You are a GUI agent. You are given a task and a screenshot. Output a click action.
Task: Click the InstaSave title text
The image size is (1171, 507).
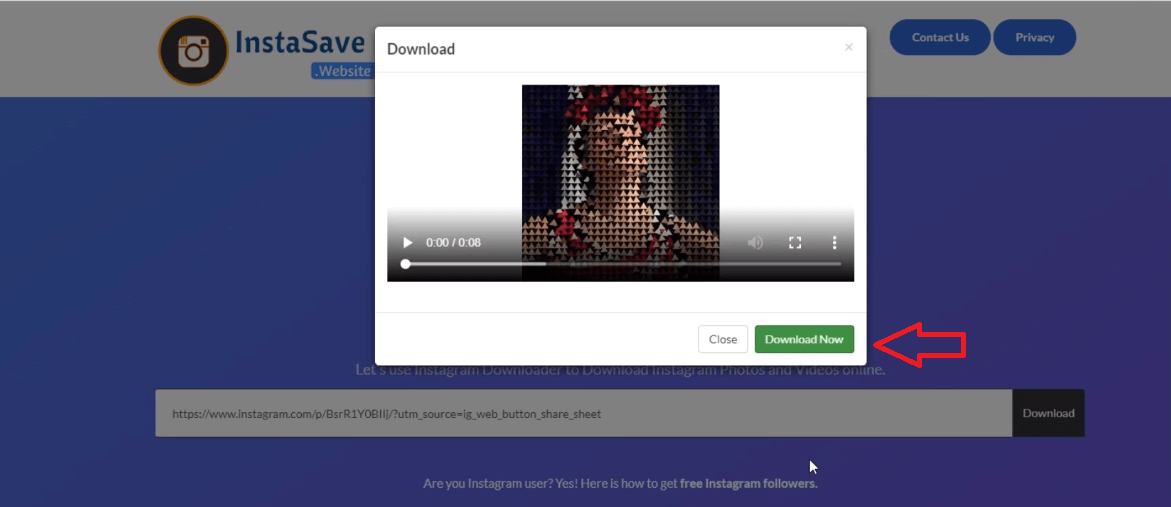[x=299, y=43]
